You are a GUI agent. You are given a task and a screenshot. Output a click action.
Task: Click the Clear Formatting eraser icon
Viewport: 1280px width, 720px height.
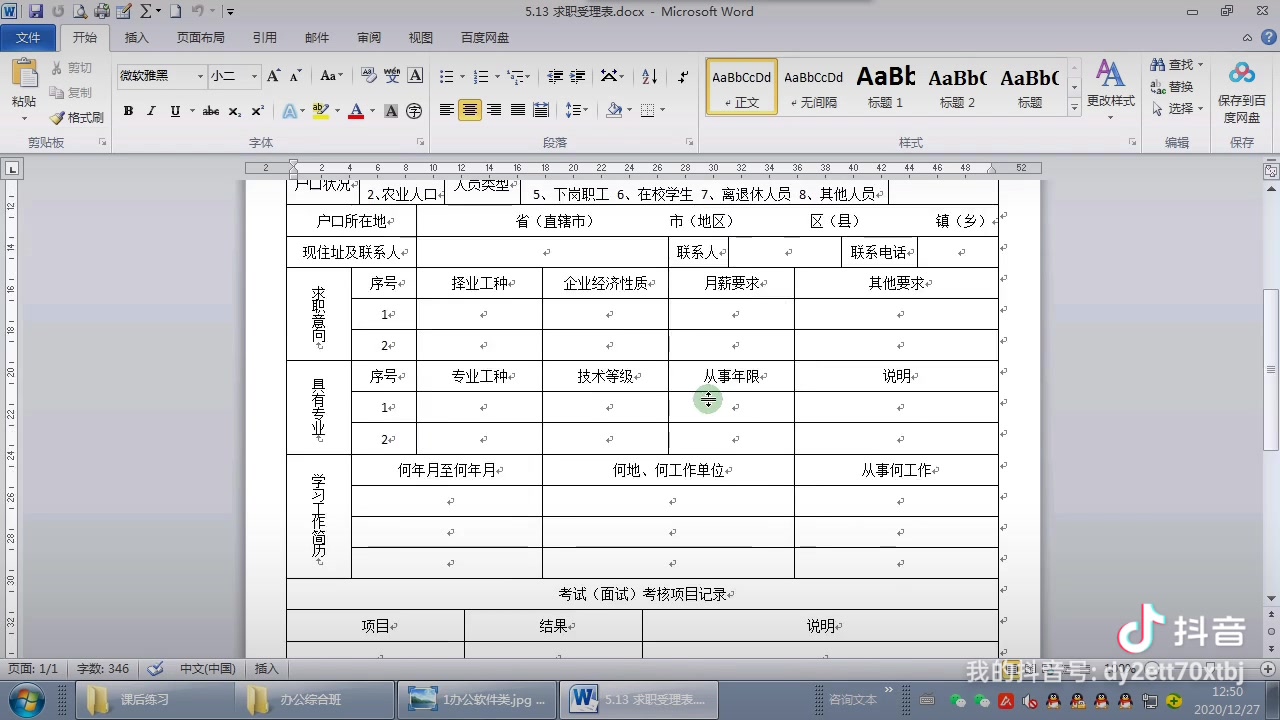[368, 76]
